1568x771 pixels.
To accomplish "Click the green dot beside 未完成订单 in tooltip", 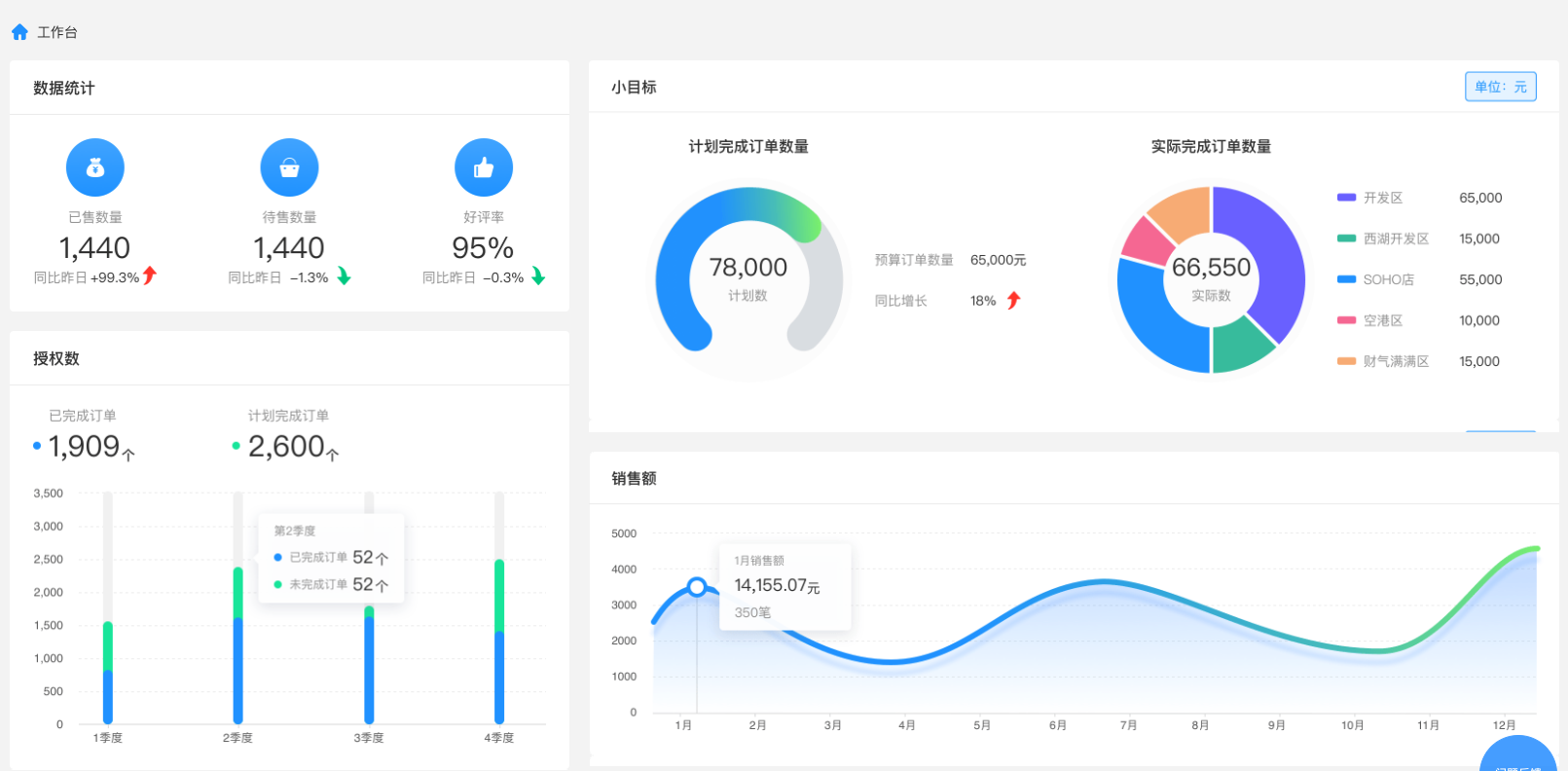I will tap(277, 584).
